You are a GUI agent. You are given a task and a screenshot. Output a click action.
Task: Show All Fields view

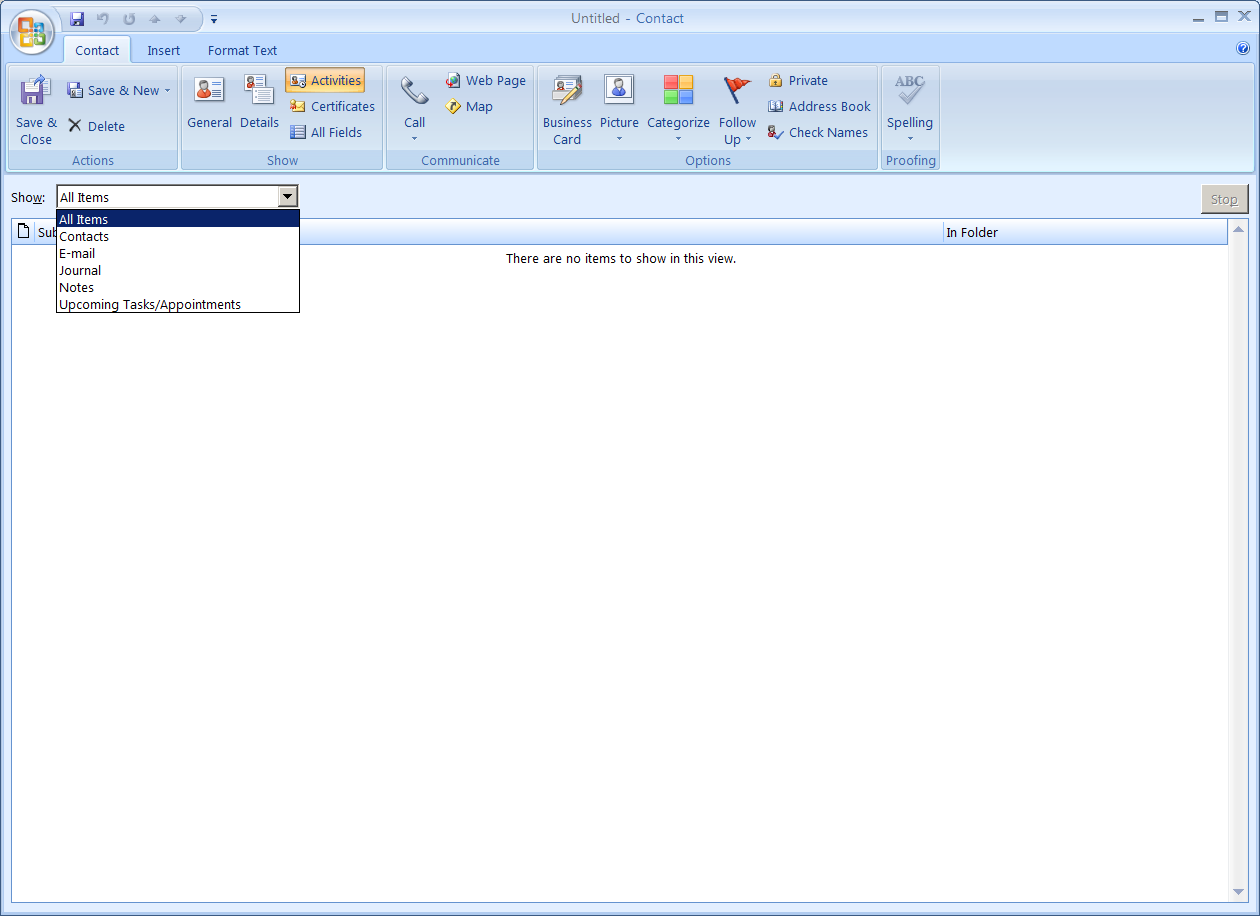pos(326,132)
